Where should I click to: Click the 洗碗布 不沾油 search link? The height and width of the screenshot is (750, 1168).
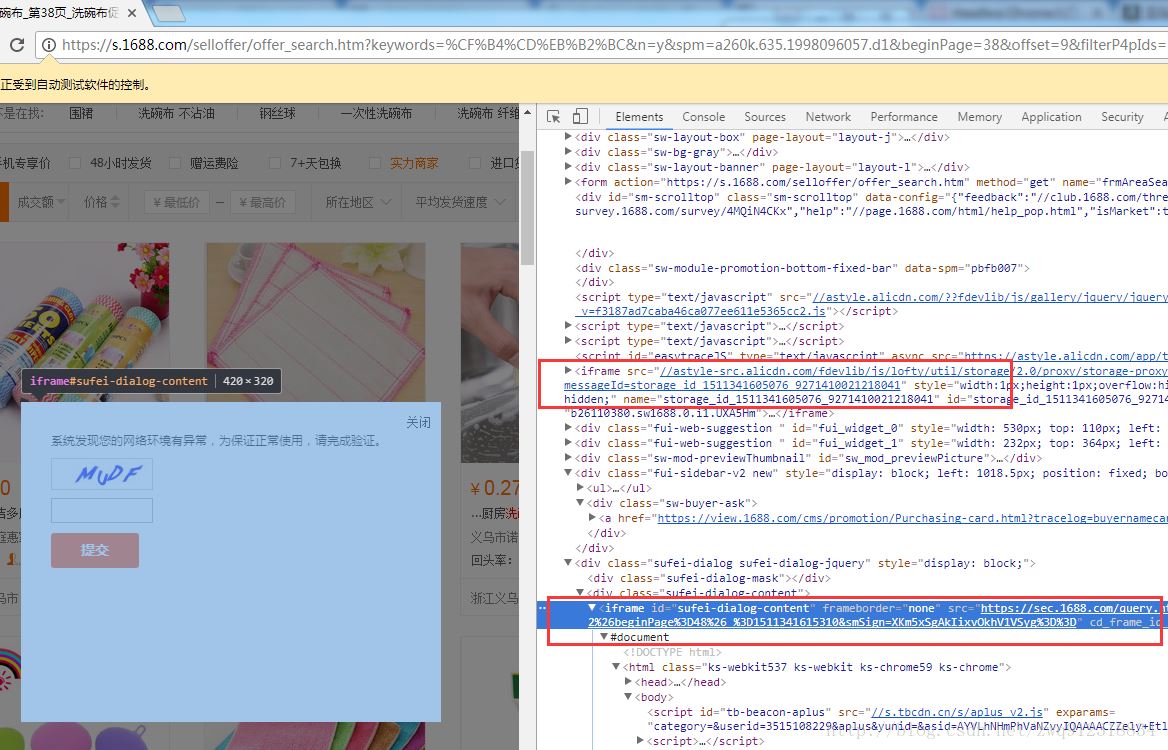177,113
